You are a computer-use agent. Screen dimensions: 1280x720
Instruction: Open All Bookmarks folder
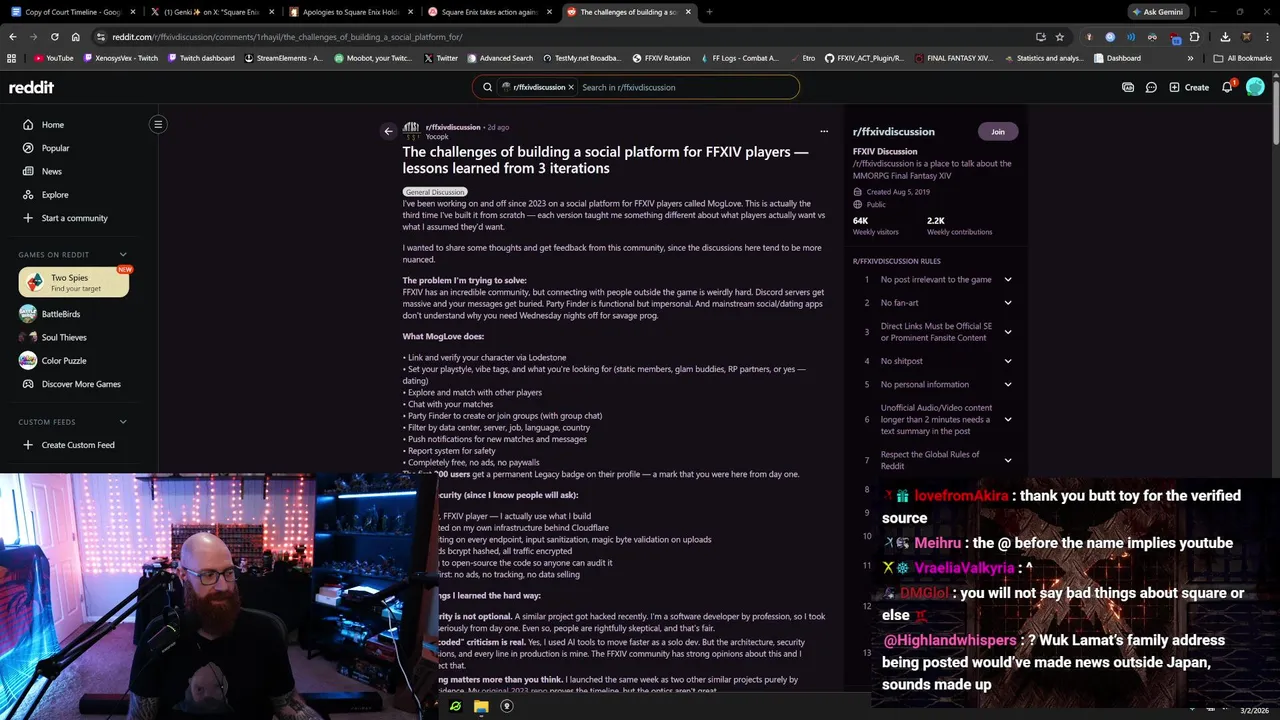[x=1243, y=58]
